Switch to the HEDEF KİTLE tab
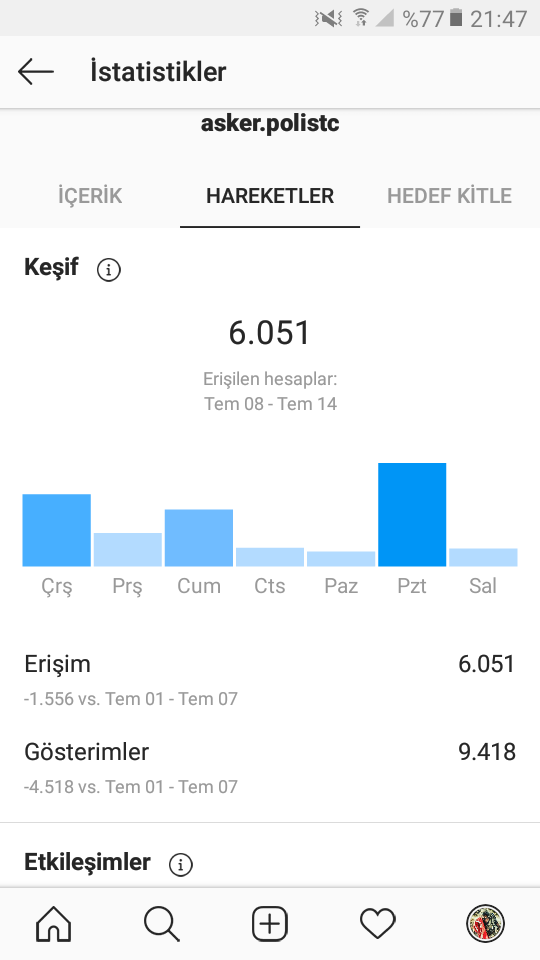The image size is (540, 960). tap(449, 196)
